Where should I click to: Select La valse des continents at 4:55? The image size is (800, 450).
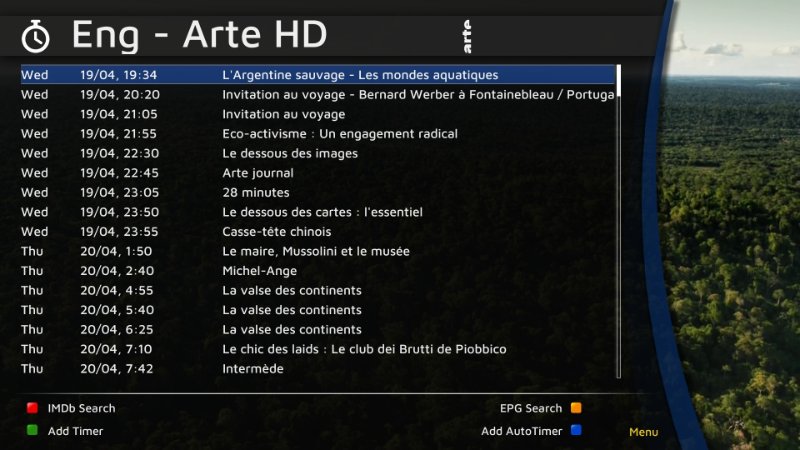pos(318,290)
